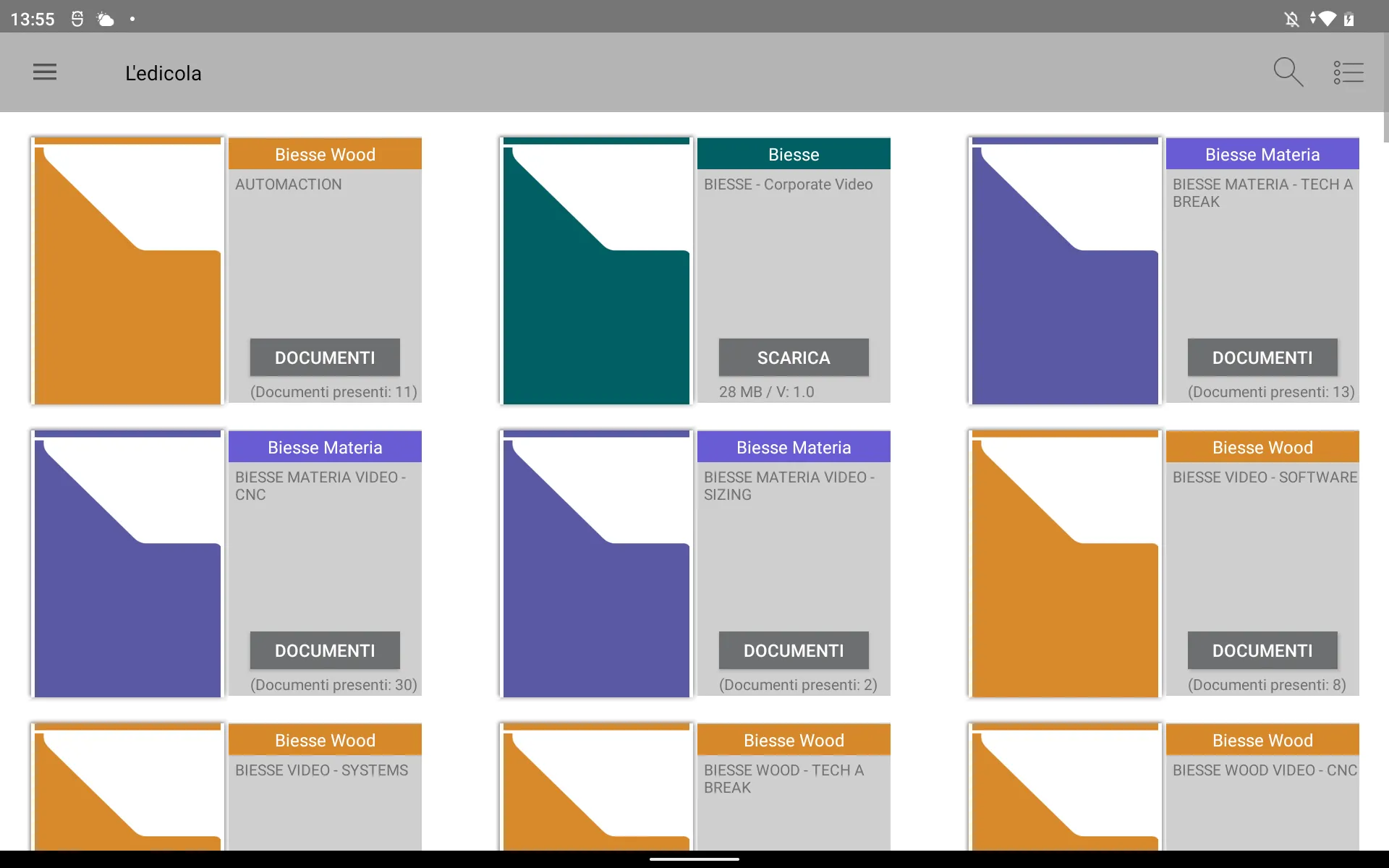Select BIESSE VIDEO - SYSTEMS title
This screenshot has width=1389, height=868.
(x=322, y=770)
